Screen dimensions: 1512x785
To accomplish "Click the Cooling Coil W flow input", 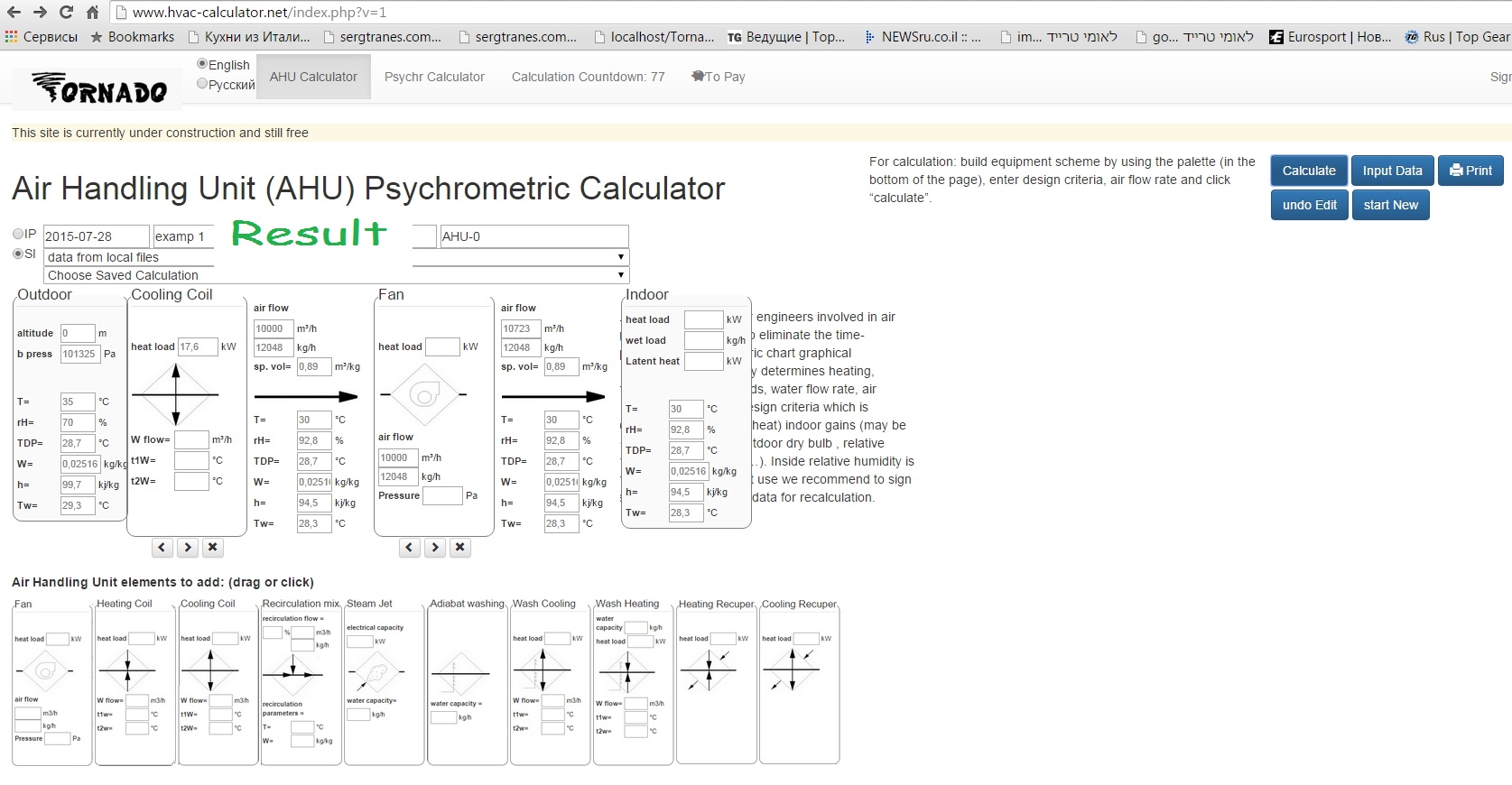I will point(191,439).
